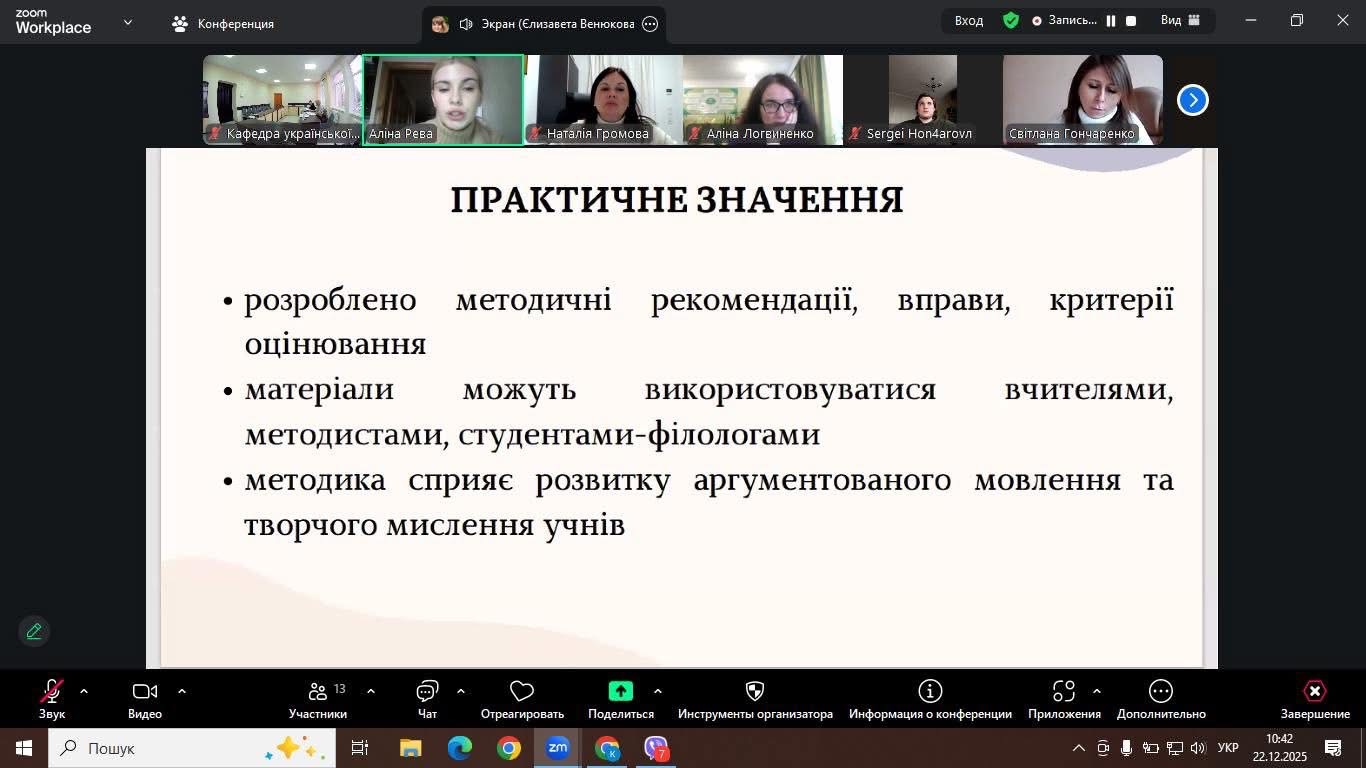Click the green Share screen icon

[620, 692]
